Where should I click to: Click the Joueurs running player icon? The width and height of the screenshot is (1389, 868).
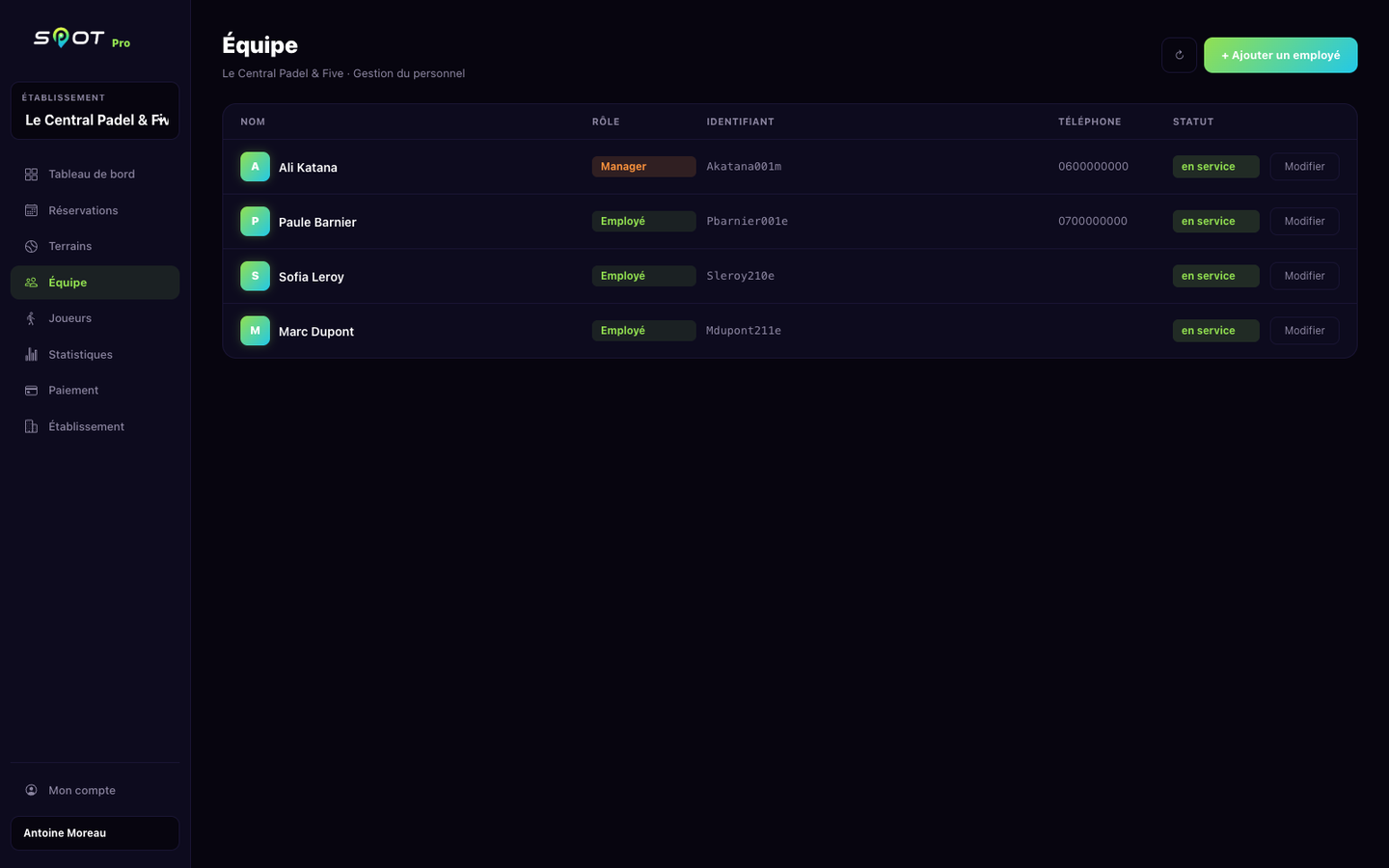coord(31,318)
